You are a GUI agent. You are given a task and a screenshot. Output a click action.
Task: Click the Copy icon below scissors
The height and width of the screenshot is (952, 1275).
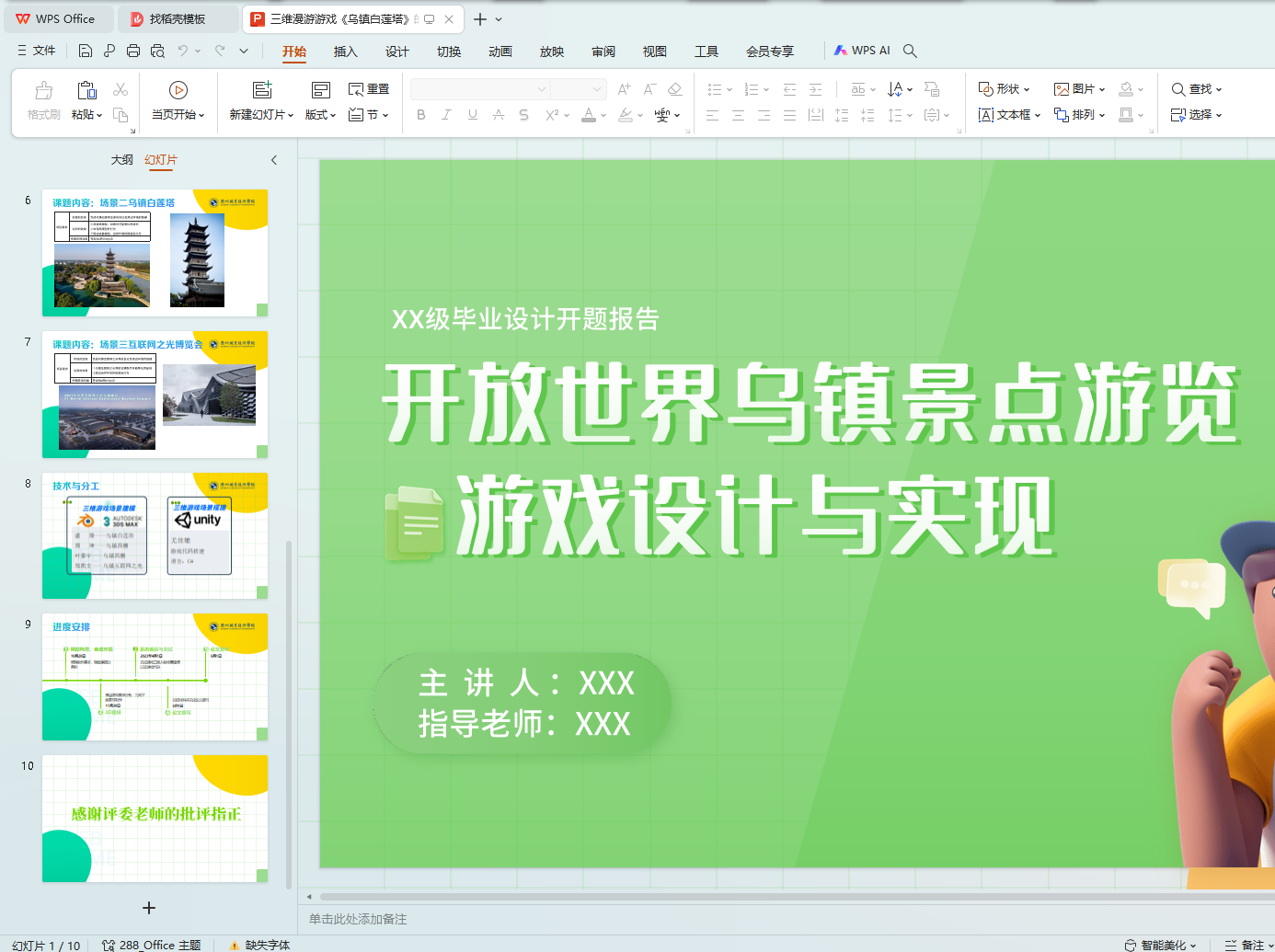pyautogui.click(x=121, y=115)
